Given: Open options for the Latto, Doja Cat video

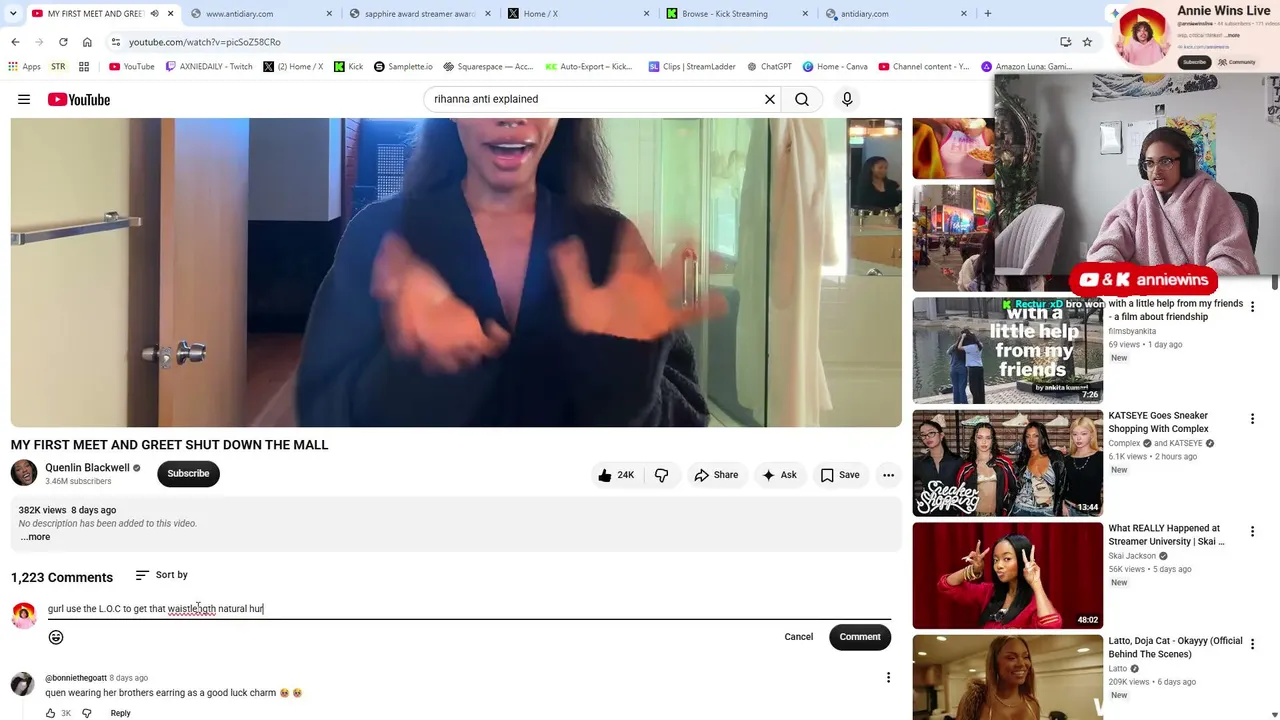Looking at the screenshot, I should [x=1252, y=644].
